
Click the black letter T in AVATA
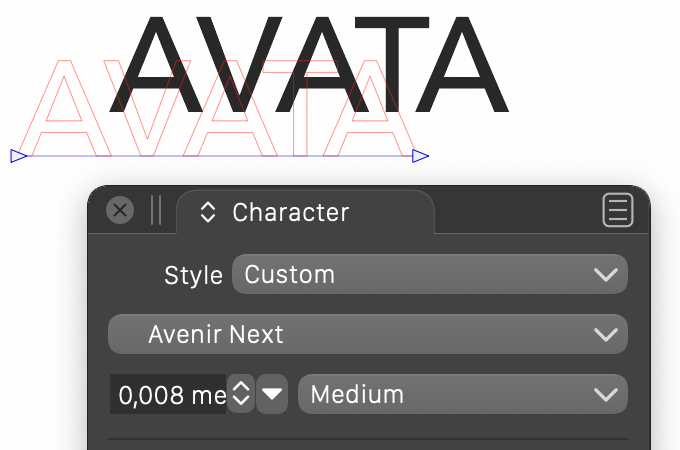click(392, 64)
